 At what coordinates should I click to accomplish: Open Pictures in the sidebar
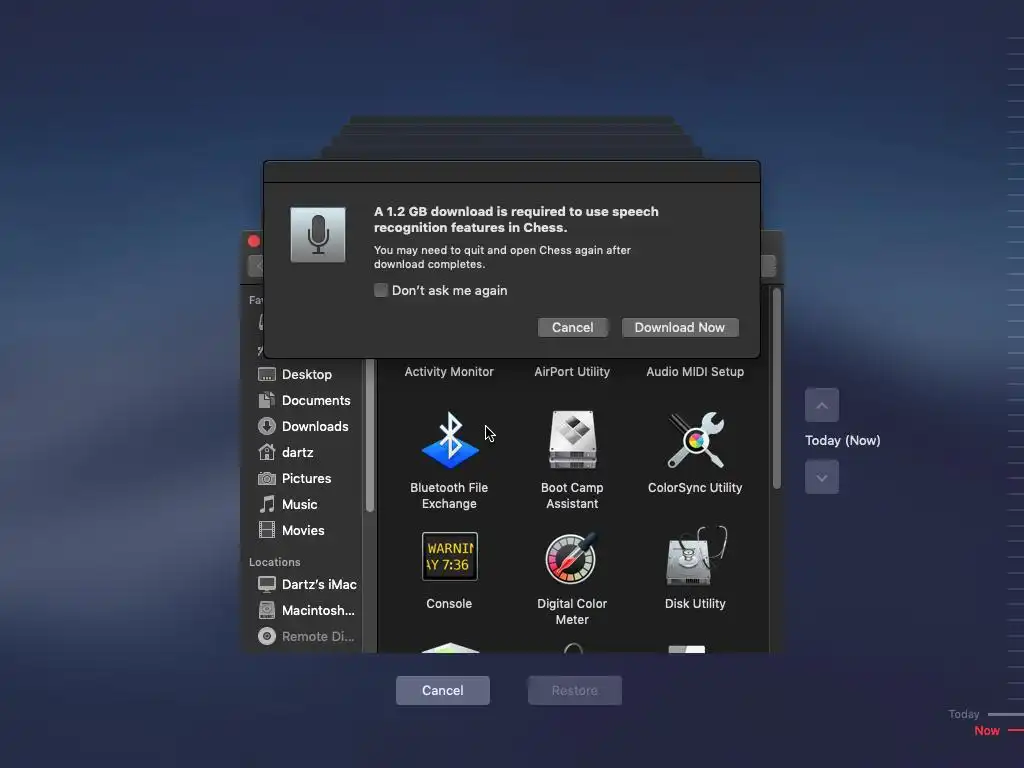click(x=307, y=479)
